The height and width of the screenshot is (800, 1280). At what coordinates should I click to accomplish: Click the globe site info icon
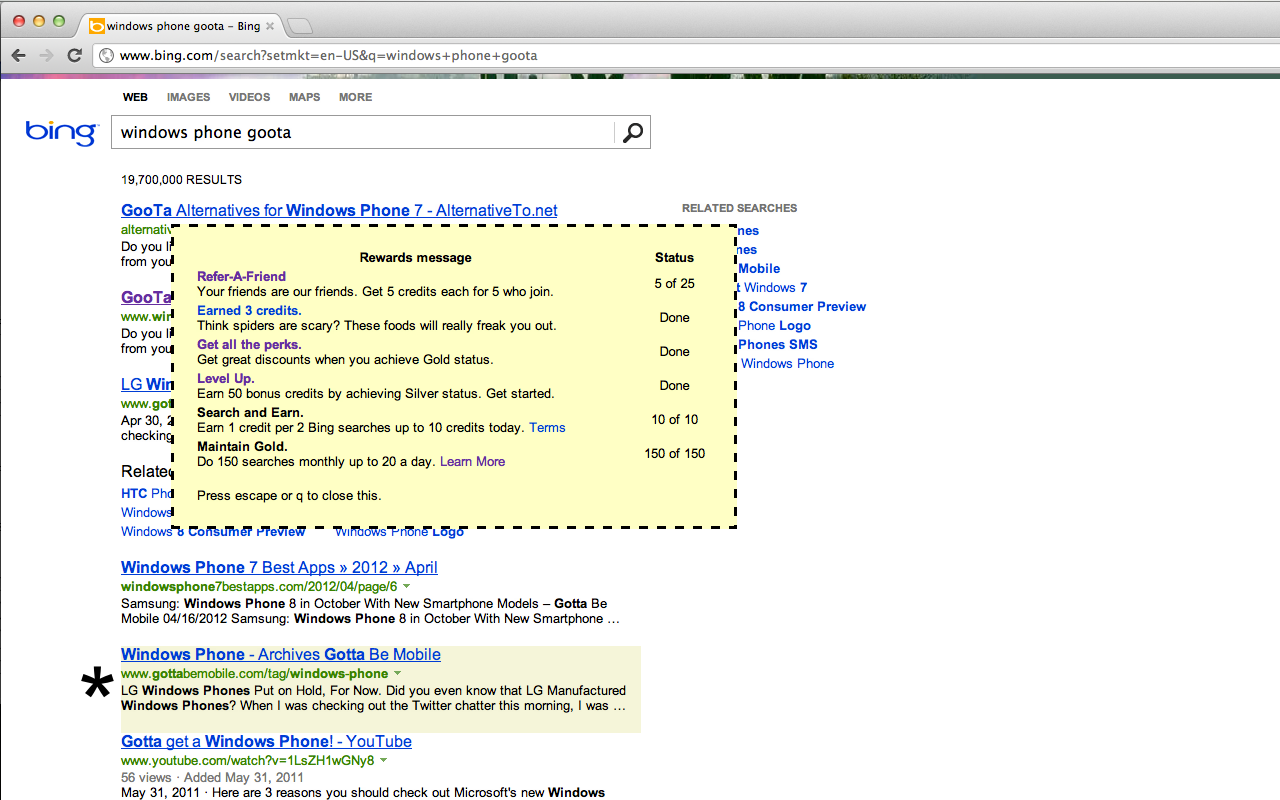[107, 56]
